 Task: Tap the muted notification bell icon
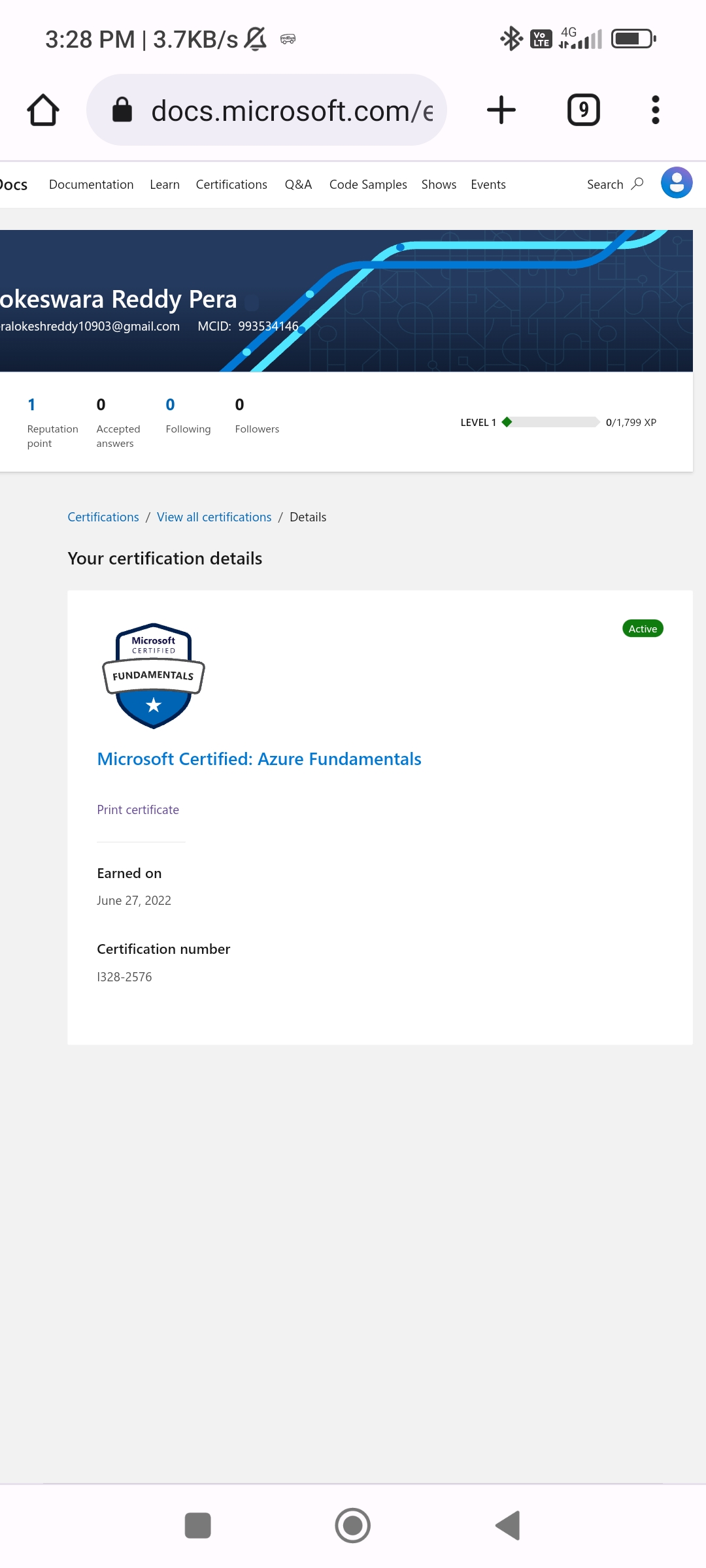pos(256,39)
